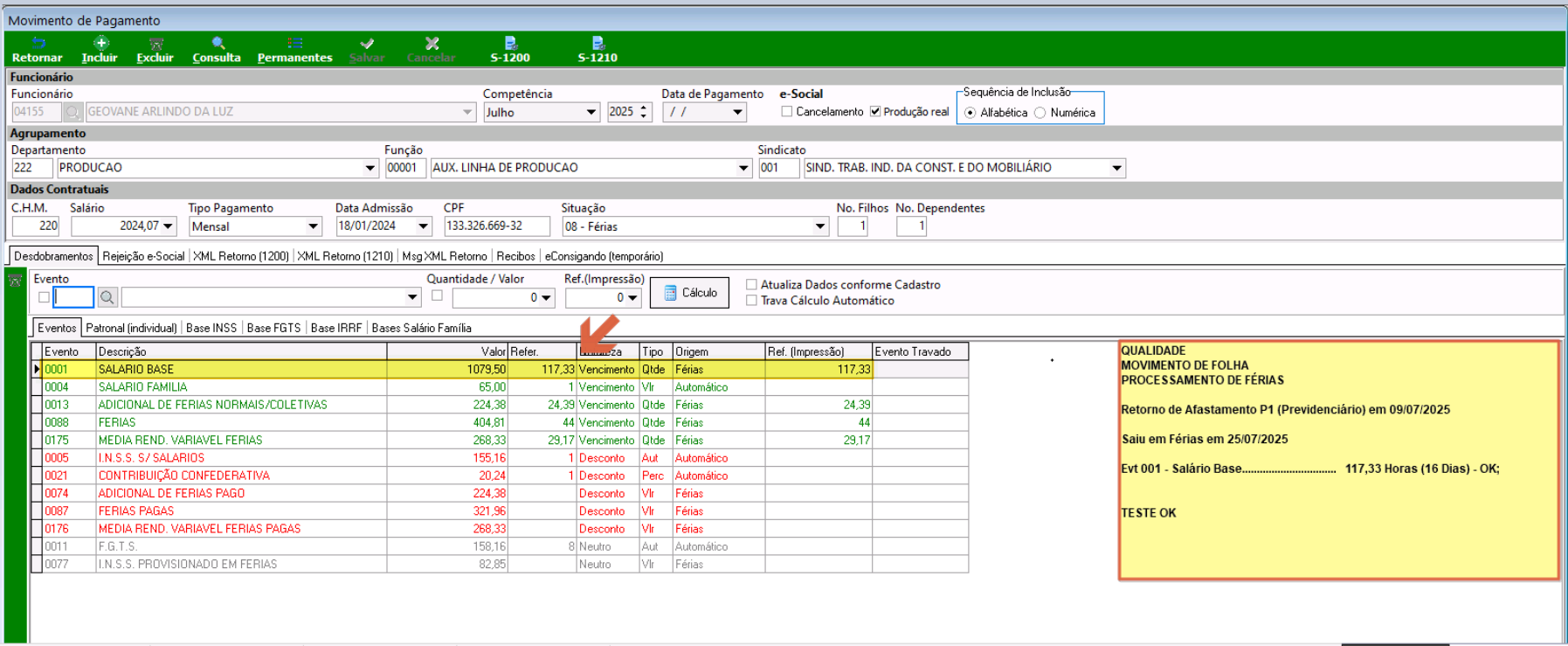
Task: Select the MEDIA REND. VARIAVEL FERIAS PAGAS row
Action: pyautogui.click(x=500, y=529)
